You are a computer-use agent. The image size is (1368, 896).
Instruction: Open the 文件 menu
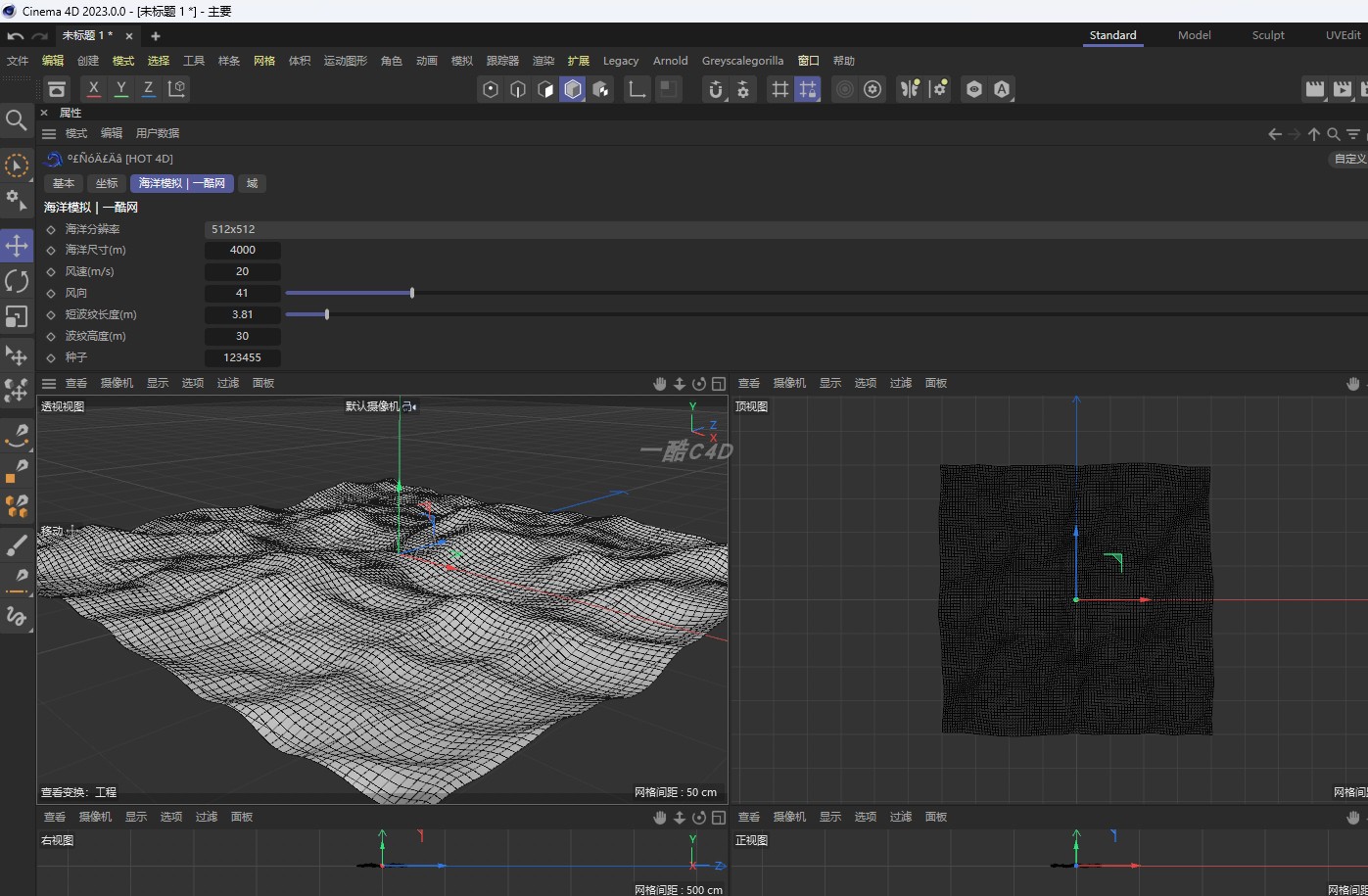point(18,61)
